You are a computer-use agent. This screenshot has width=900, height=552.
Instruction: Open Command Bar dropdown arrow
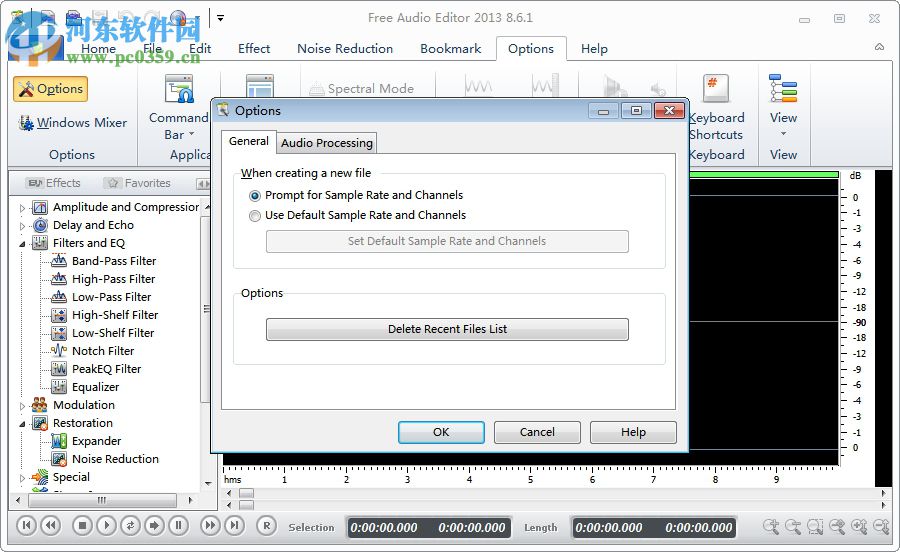tap(192, 134)
